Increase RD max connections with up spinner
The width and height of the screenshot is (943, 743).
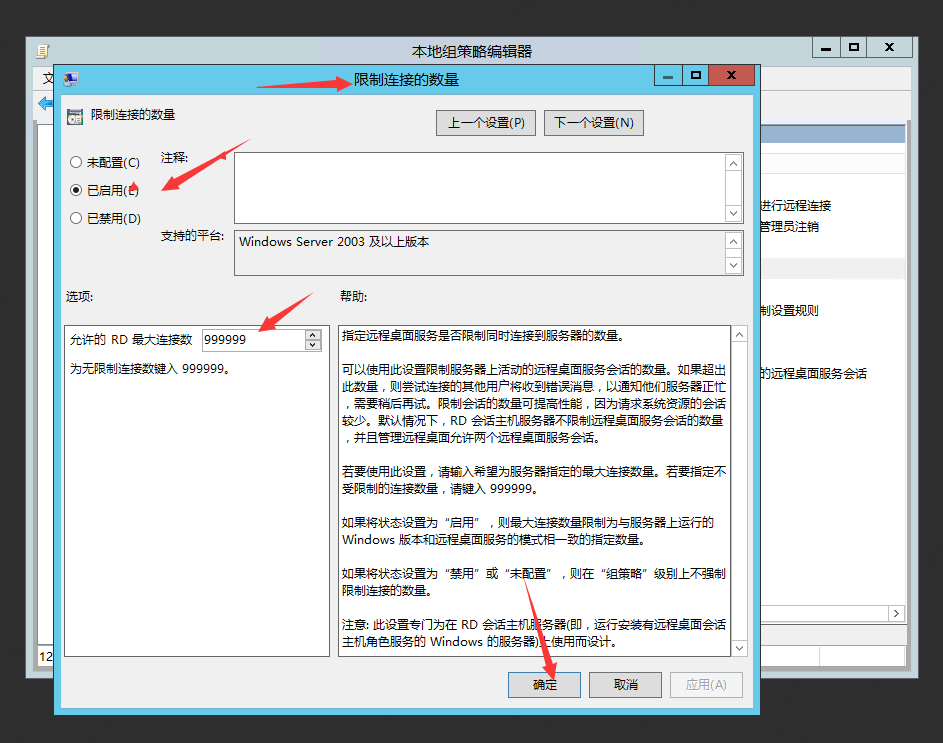[313, 335]
